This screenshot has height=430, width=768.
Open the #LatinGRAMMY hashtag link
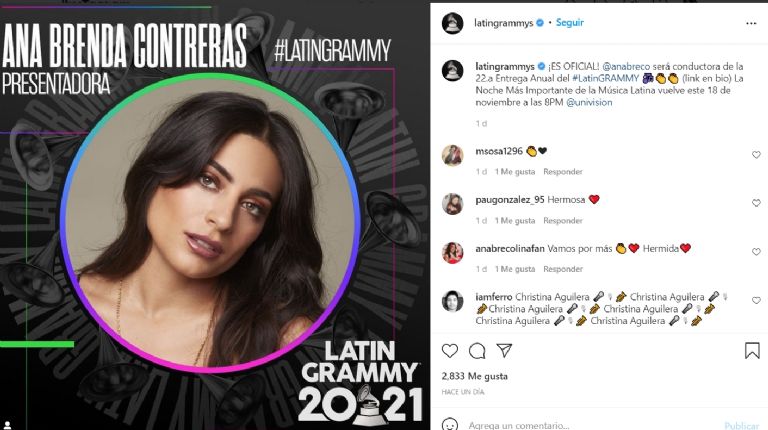pyautogui.click(x=605, y=78)
